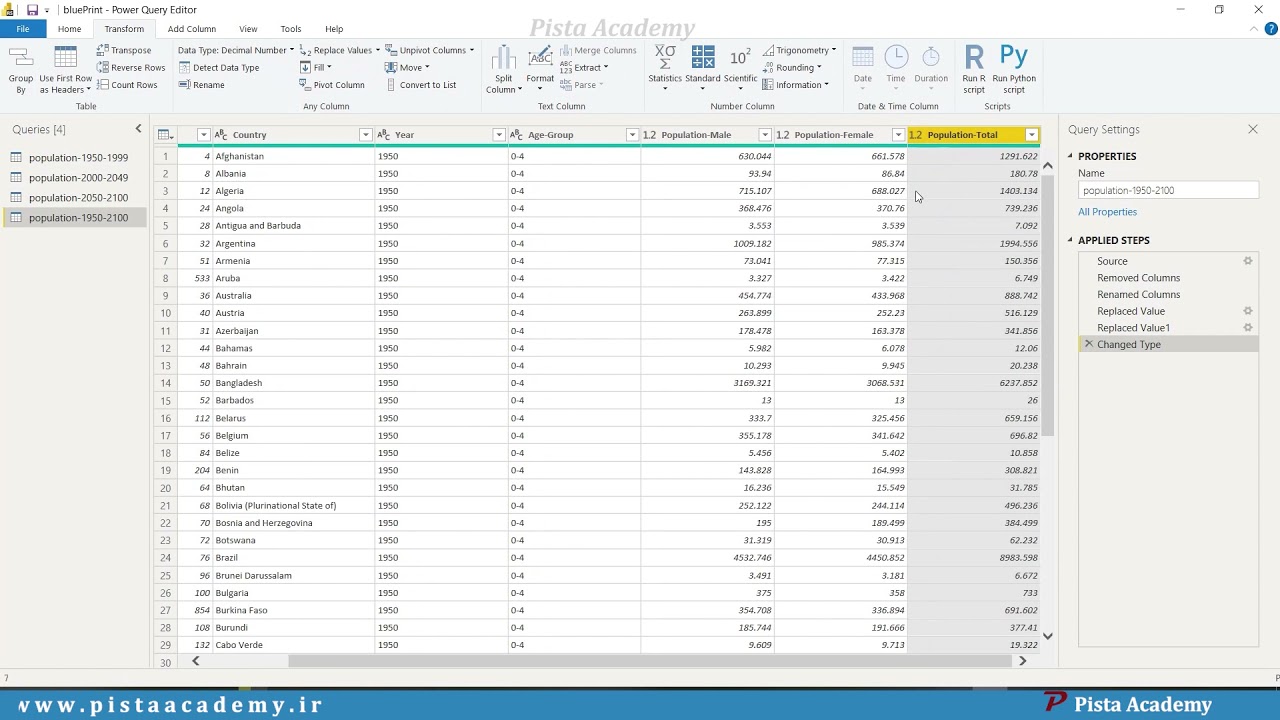
Task: Open the Rounding dropdown
Action: pos(792,67)
